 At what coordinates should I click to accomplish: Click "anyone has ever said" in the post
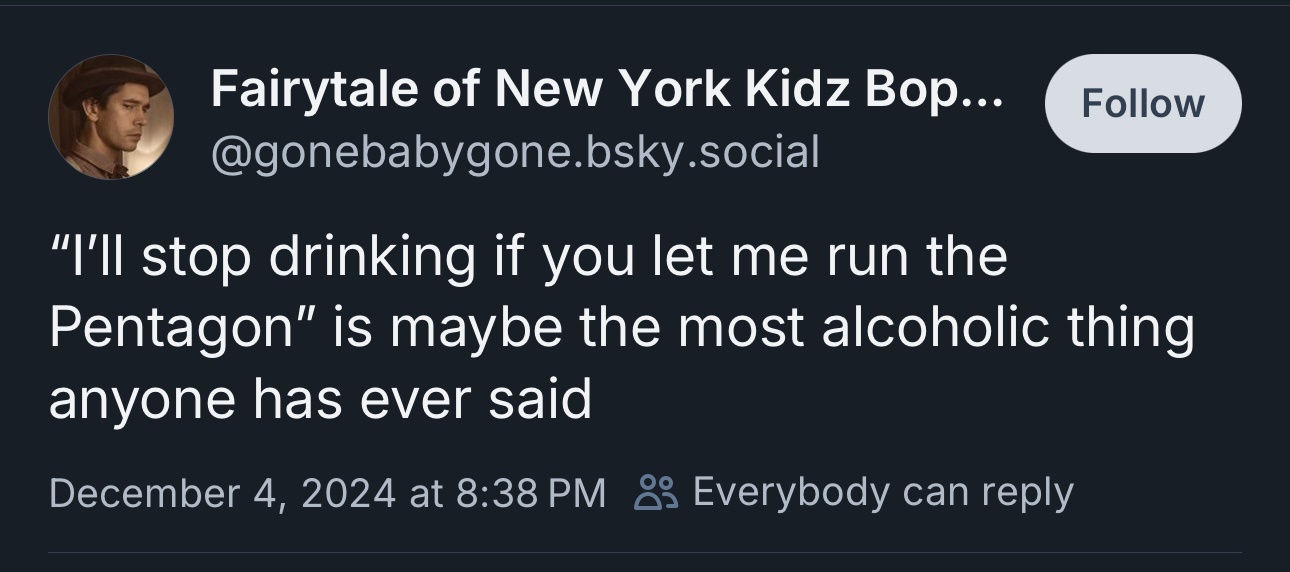click(x=320, y=400)
